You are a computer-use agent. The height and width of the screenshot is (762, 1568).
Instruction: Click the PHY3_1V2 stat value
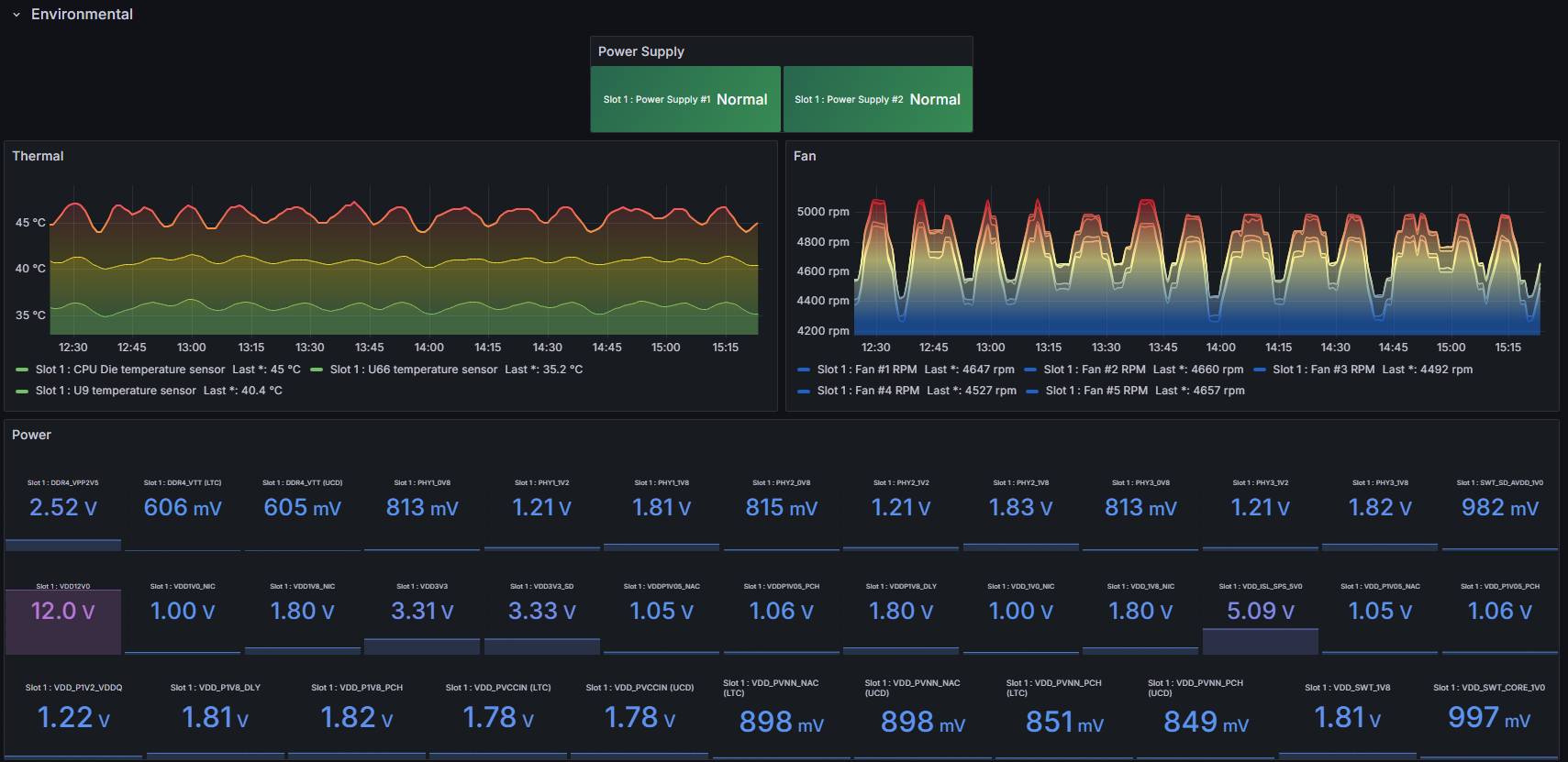pyautogui.click(x=1261, y=507)
